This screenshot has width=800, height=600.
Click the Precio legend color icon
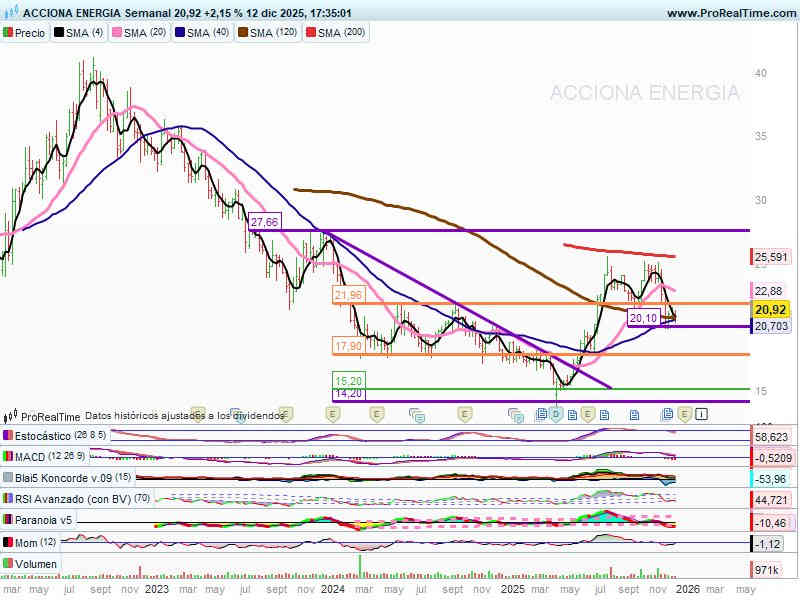tap(8, 33)
